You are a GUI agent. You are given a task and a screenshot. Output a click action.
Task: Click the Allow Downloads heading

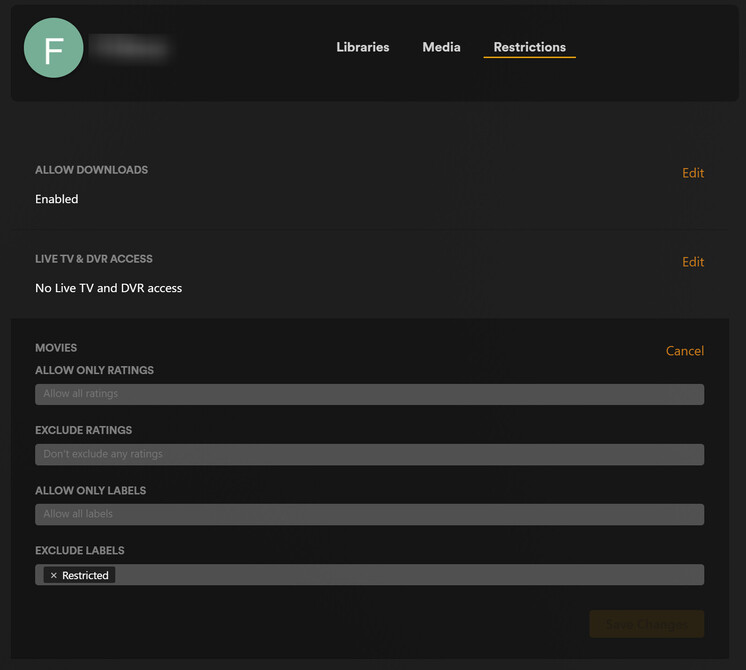click(91, 170)
